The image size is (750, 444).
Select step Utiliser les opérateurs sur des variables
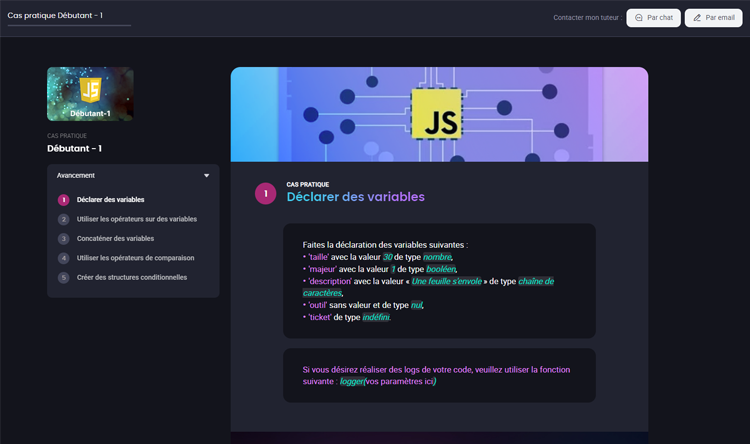click(137, 219)
